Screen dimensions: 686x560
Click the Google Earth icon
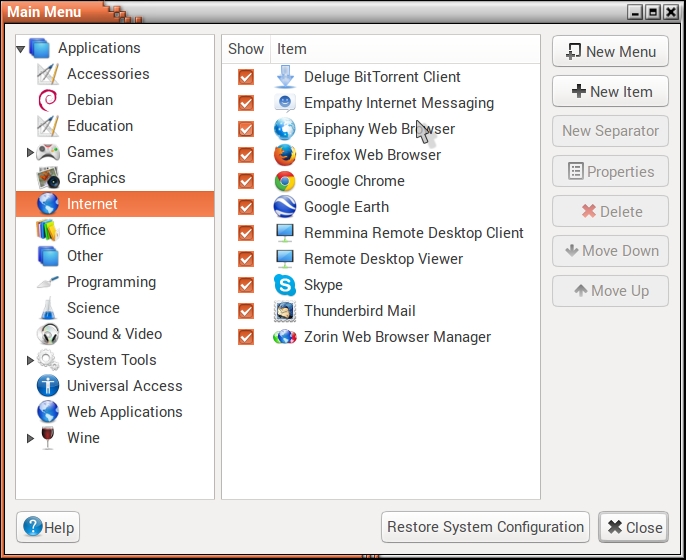click(285, 206)
